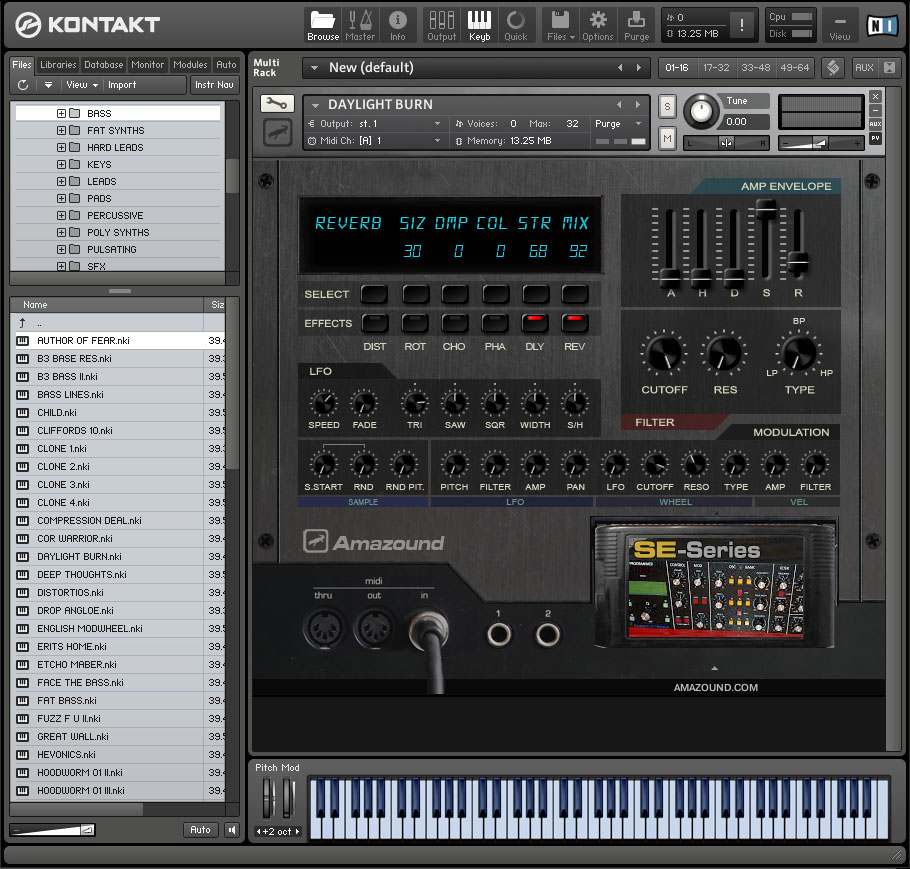This screenshot has height=869, width=910.
Task: Open the Master editor
Action: [360, 26]
